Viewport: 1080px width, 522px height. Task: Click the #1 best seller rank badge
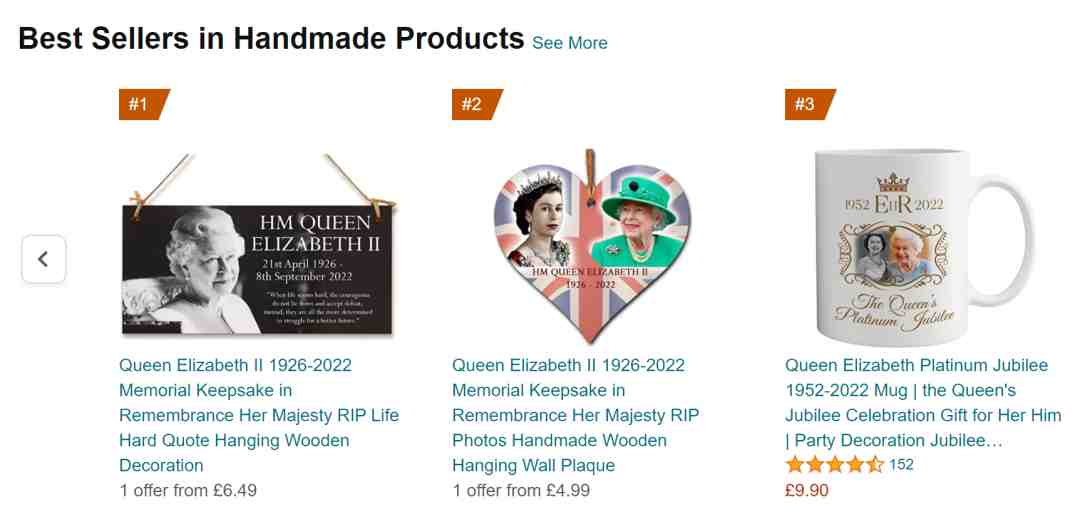144,104
